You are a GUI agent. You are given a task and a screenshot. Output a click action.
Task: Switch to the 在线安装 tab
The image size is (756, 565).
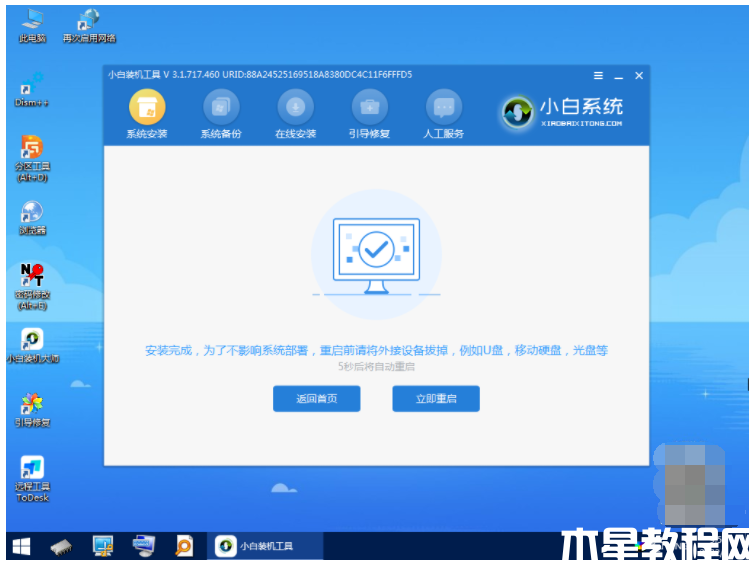coord(295,115)
